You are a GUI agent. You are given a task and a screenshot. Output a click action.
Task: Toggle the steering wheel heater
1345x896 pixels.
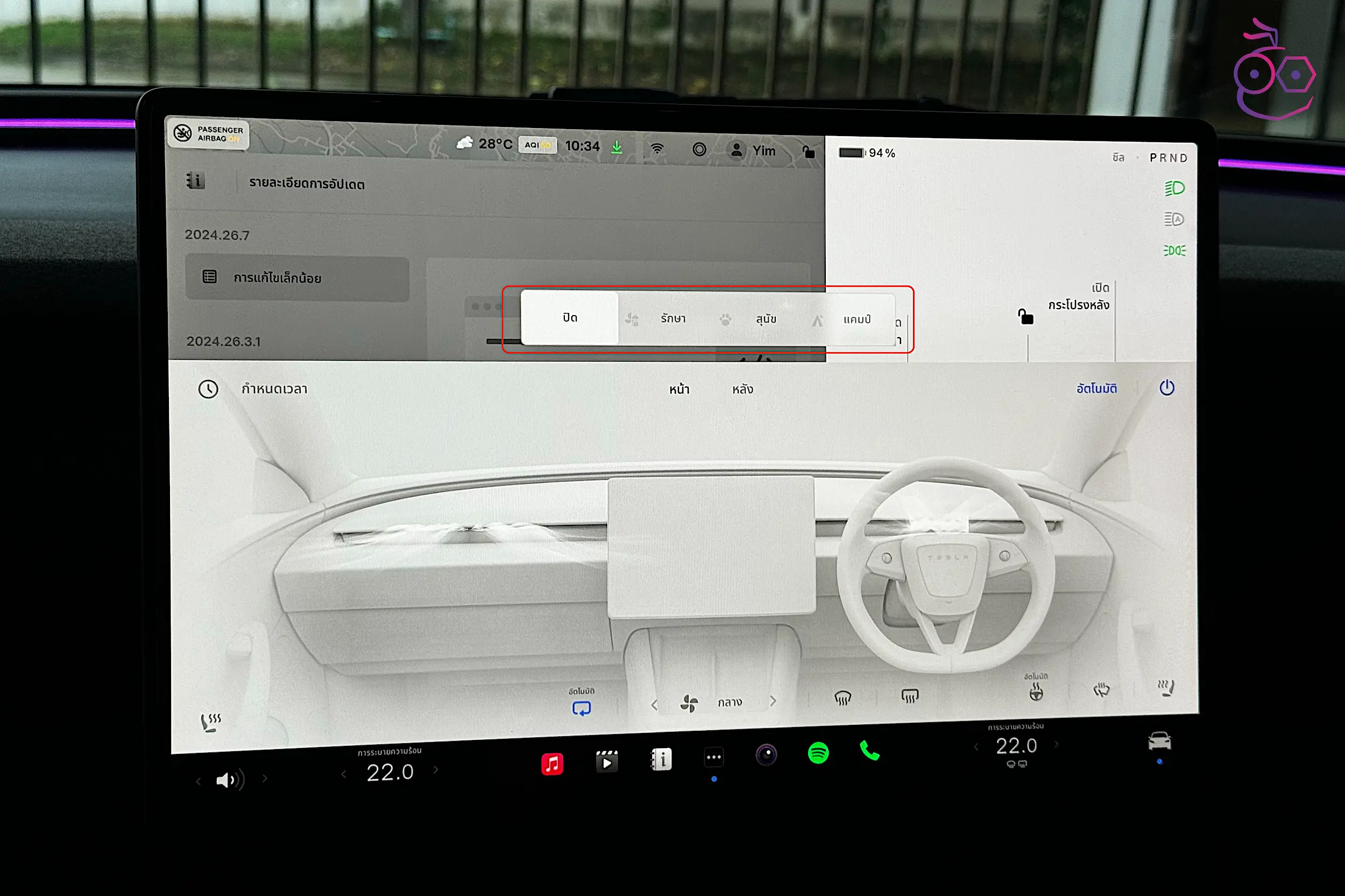pyautogui.click(x=1036, y=693)
